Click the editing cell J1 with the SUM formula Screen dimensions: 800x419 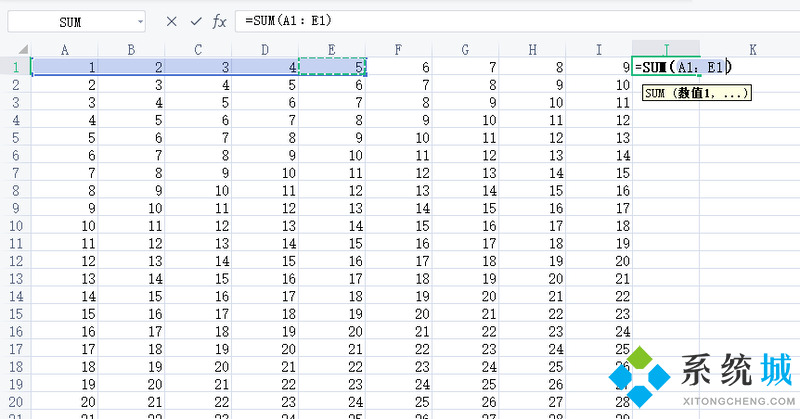[665, 67]
